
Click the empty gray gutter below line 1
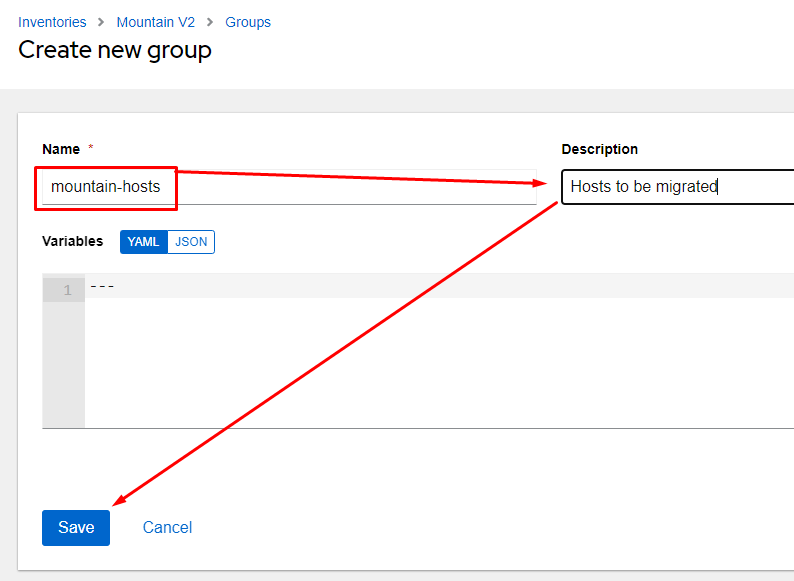pos(64,365)
